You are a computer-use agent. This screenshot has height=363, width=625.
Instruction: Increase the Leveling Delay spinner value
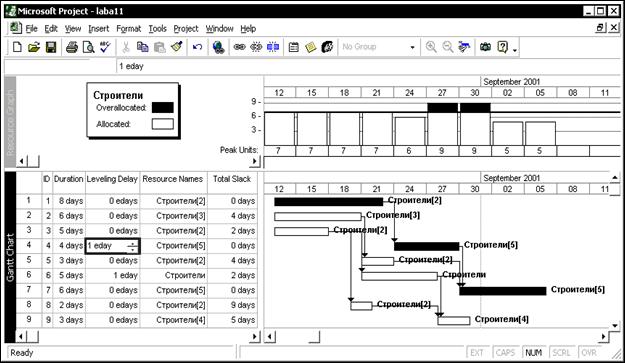click(x=132, y=243)
